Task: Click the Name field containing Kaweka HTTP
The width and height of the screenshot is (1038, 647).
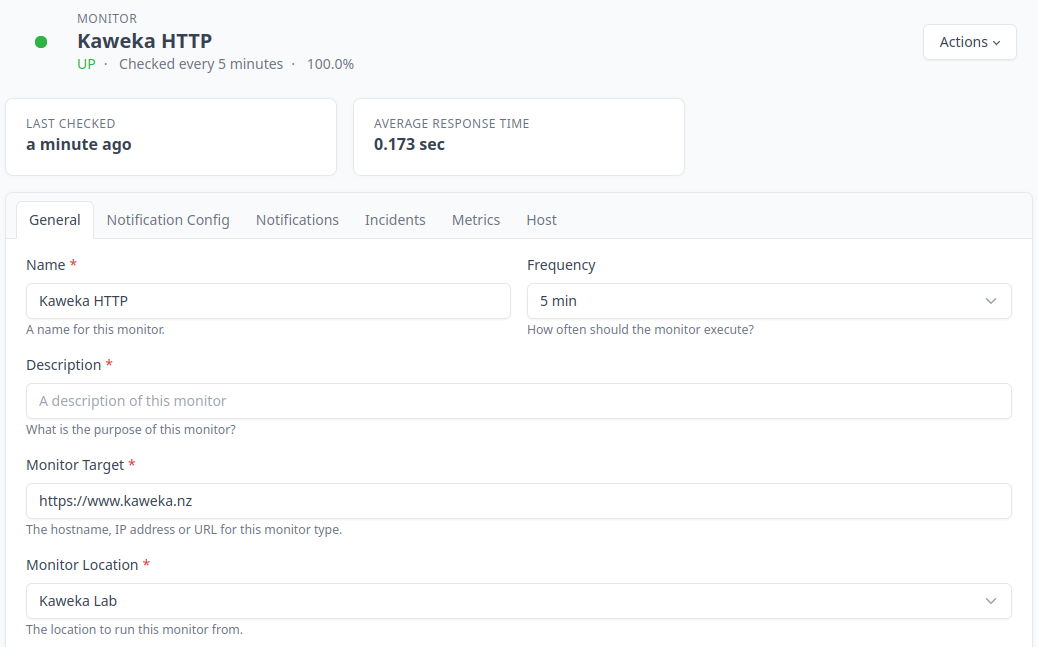Action: pos(268,301)
